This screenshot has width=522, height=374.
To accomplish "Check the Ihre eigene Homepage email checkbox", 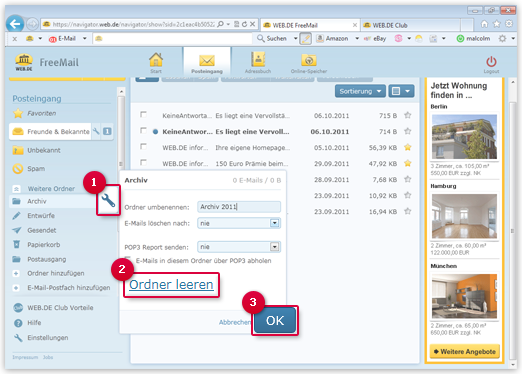I will [143, 147].
